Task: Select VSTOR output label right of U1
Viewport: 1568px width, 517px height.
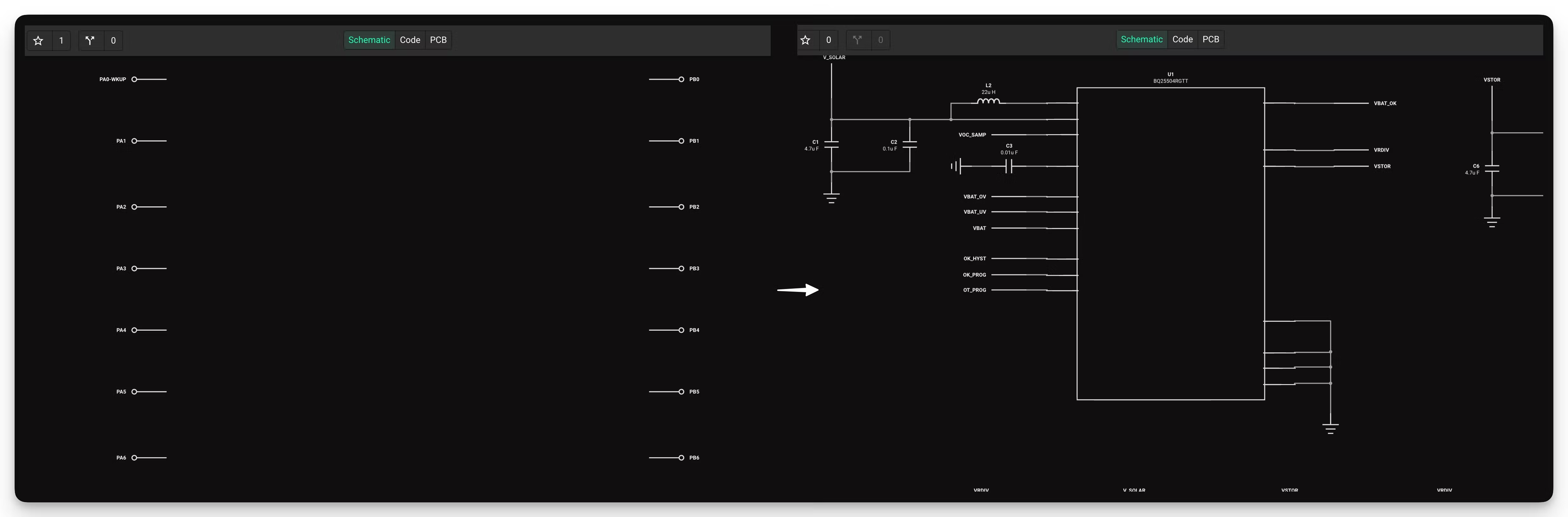Action: coord(1382,166)
